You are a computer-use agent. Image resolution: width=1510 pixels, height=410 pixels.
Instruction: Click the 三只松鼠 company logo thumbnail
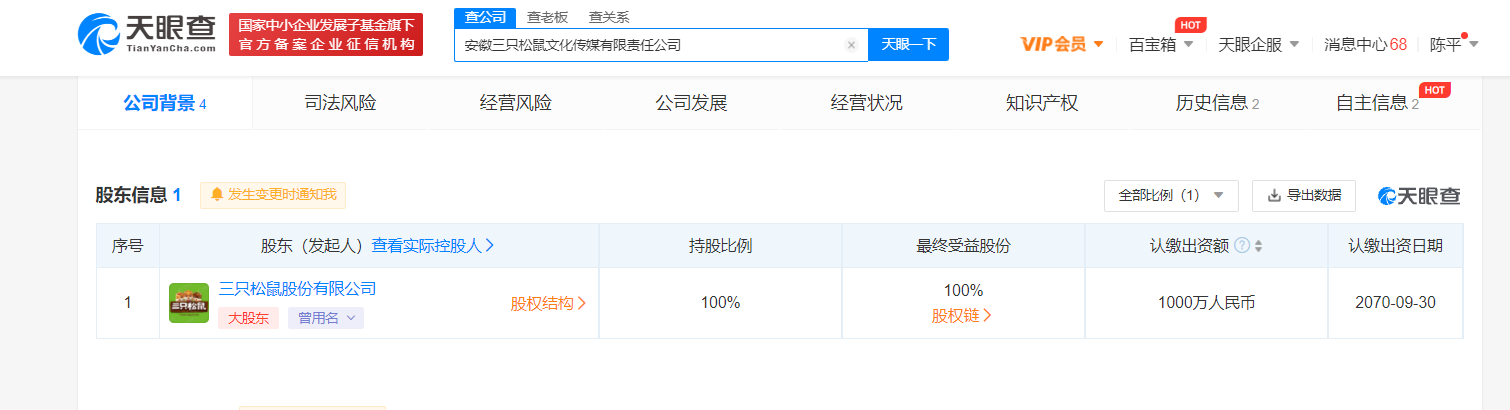(189, 303)
